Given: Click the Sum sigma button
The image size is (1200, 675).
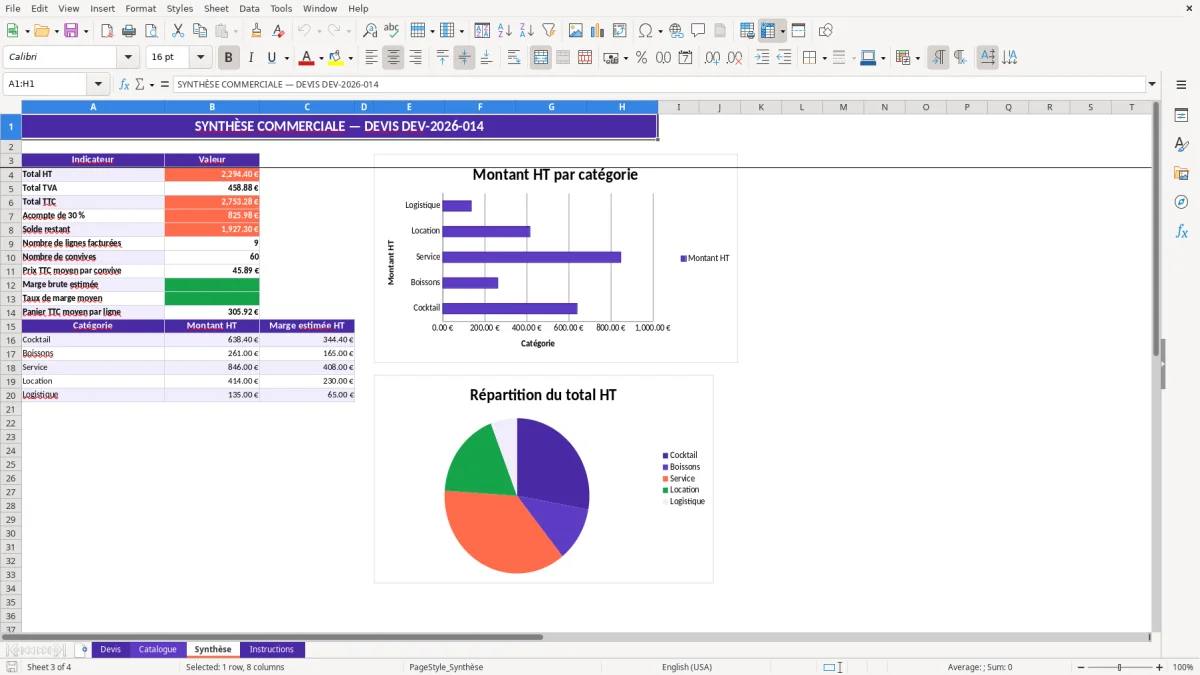Looking at the screenshot, I should [139, 85].
